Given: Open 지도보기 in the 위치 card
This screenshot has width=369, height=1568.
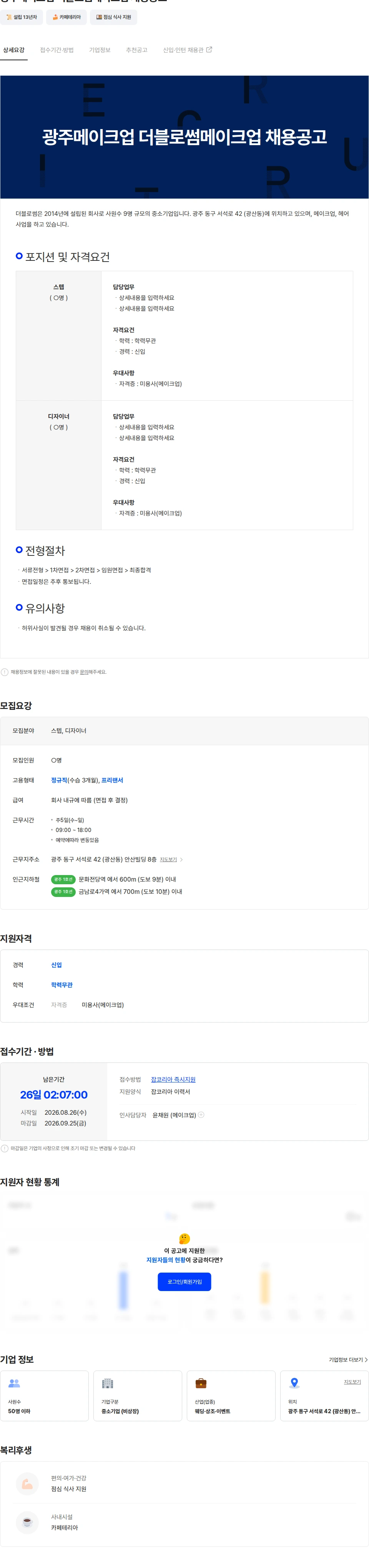Looking at the screenshot, I should tap(352, 1382).
